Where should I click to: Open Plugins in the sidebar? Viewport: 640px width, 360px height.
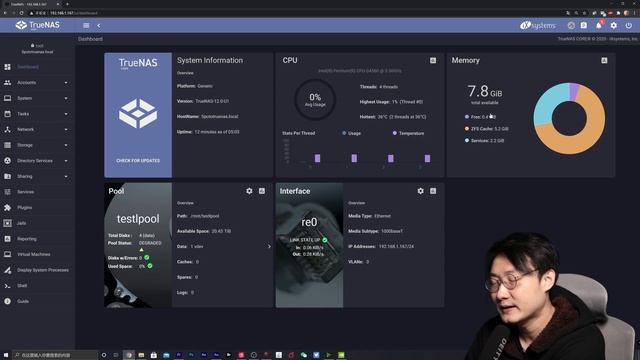click(38, 207)
